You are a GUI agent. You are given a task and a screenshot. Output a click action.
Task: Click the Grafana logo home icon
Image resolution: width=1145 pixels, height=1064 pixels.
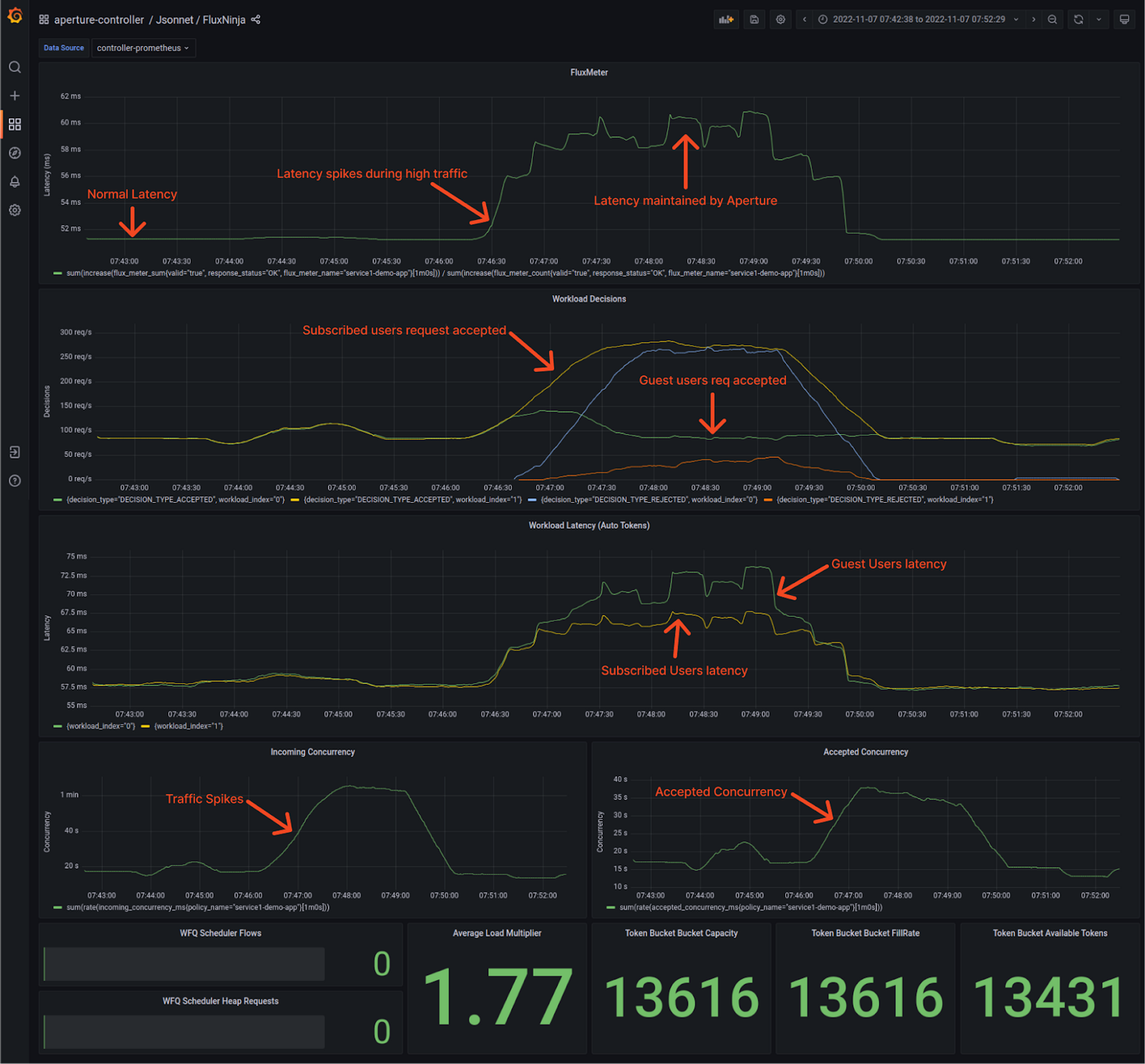[x=15, y=15]
